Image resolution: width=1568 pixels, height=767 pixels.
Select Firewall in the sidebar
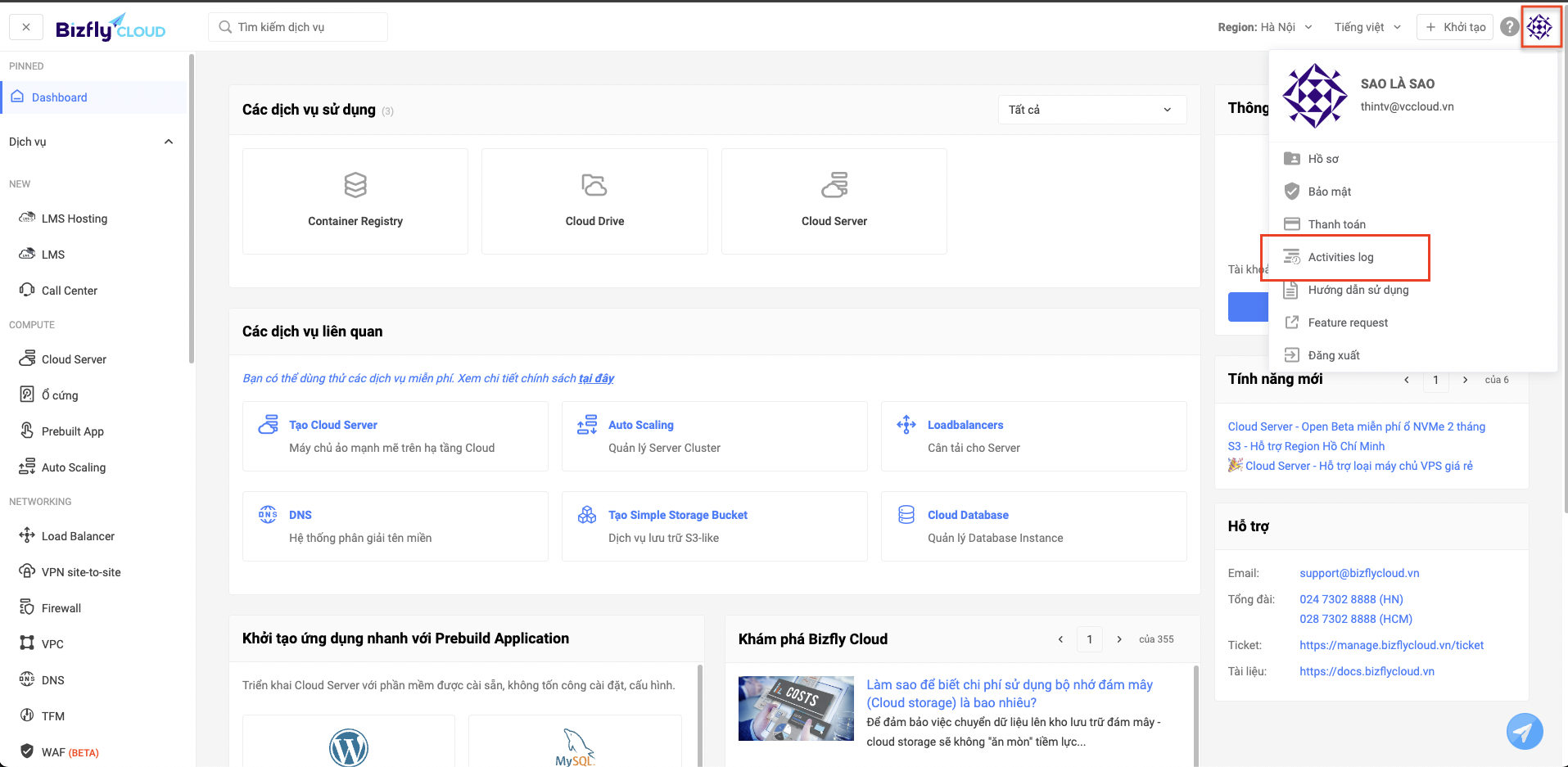61,608
